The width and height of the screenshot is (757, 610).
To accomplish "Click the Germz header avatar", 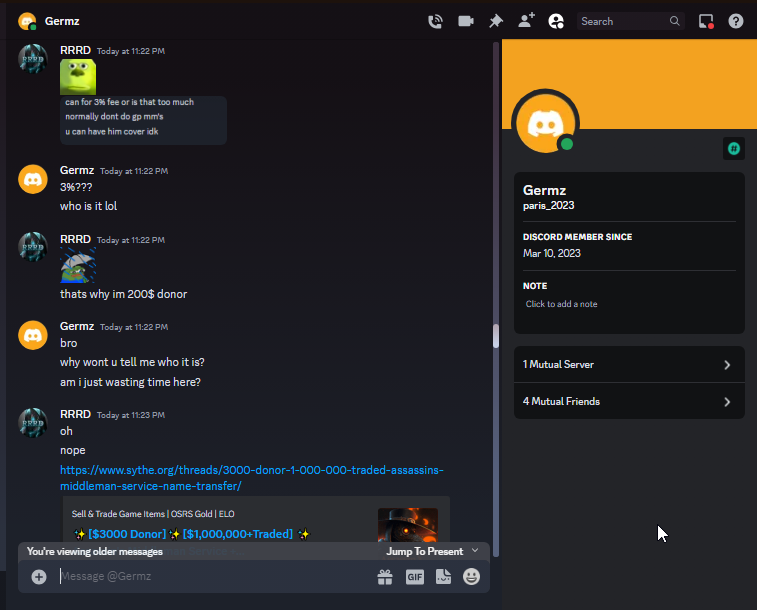I will (27, 21).
